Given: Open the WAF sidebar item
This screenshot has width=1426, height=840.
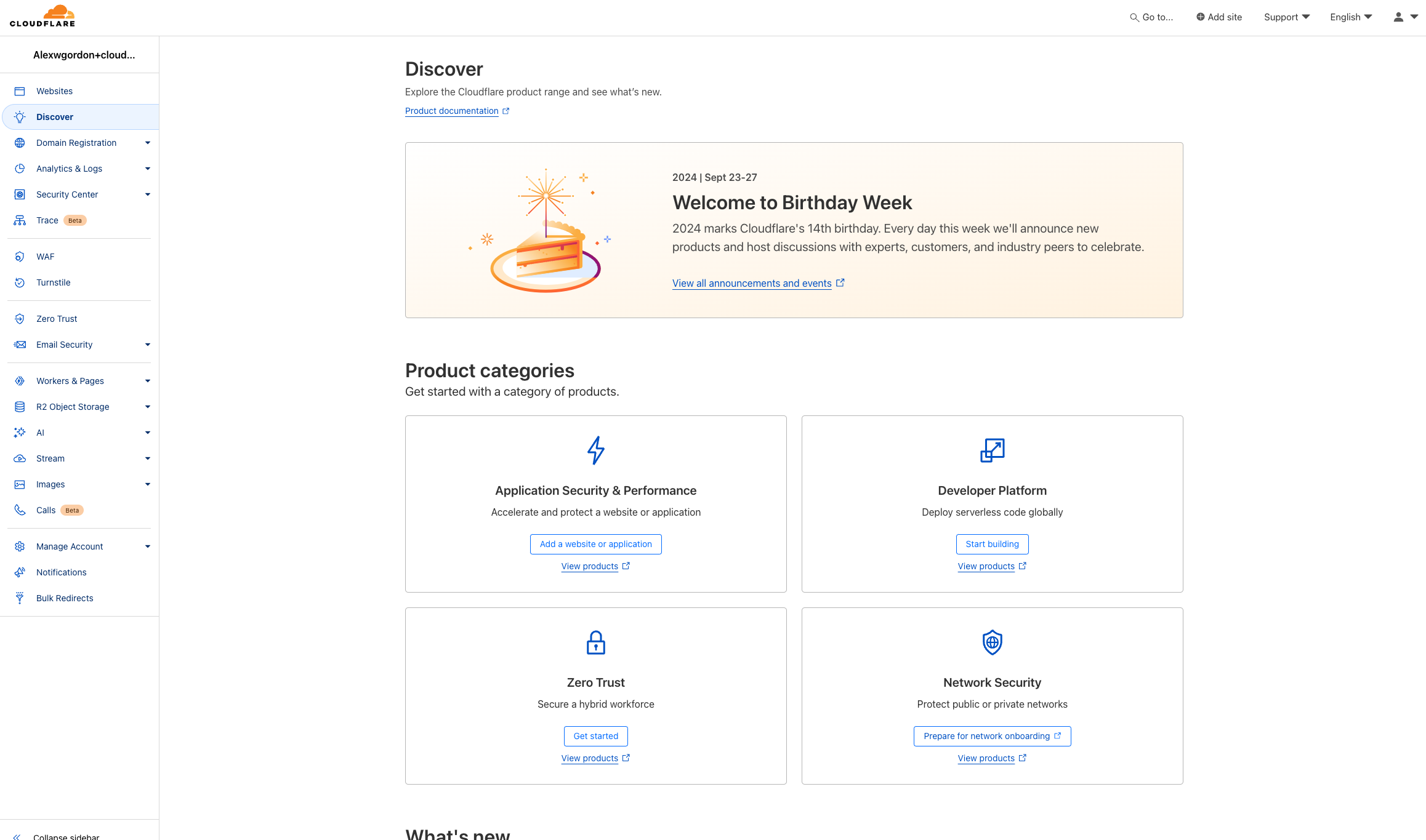Looking at the screenshot, I should 79,257.
